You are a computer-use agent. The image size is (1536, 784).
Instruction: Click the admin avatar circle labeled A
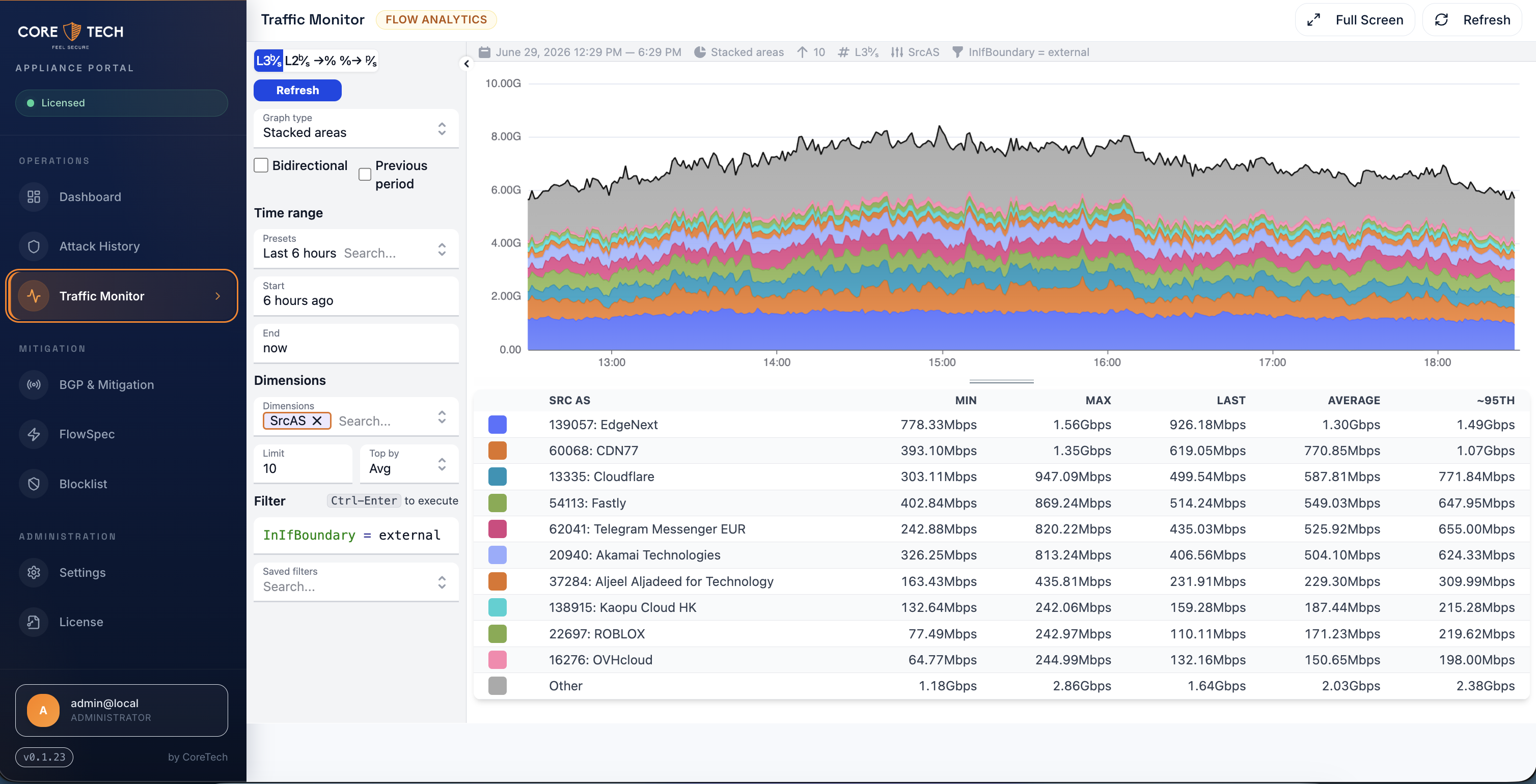coord(43,710)
